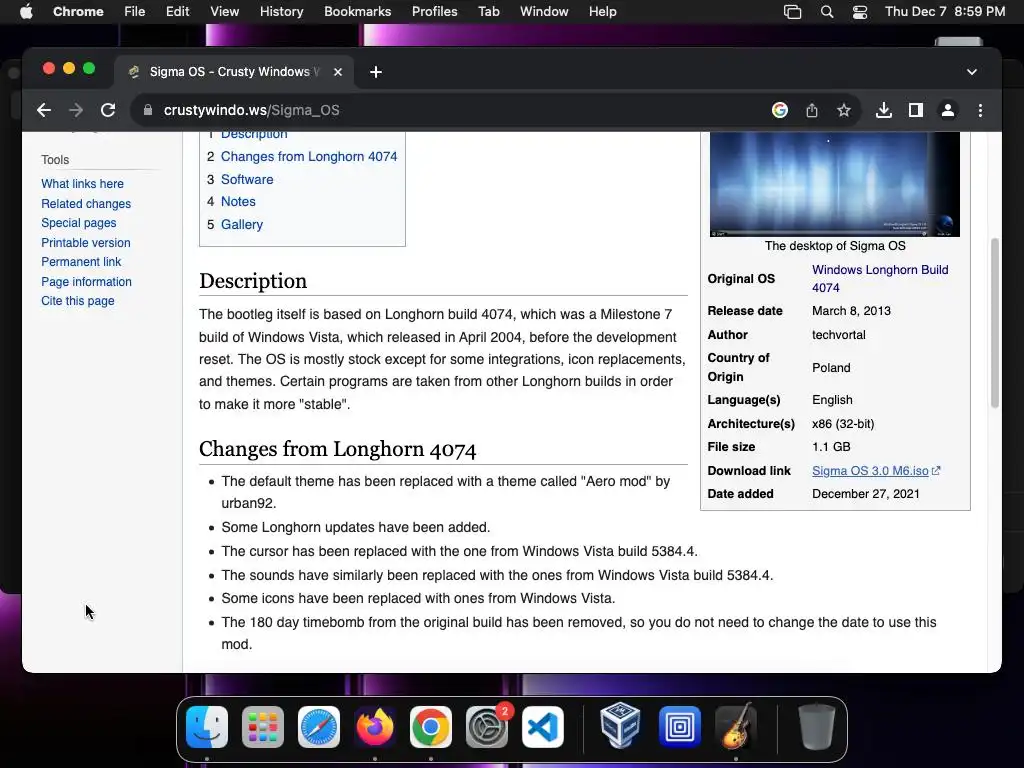Open the Apple menu
1024x768 pixels.
[x=26, y=12]
